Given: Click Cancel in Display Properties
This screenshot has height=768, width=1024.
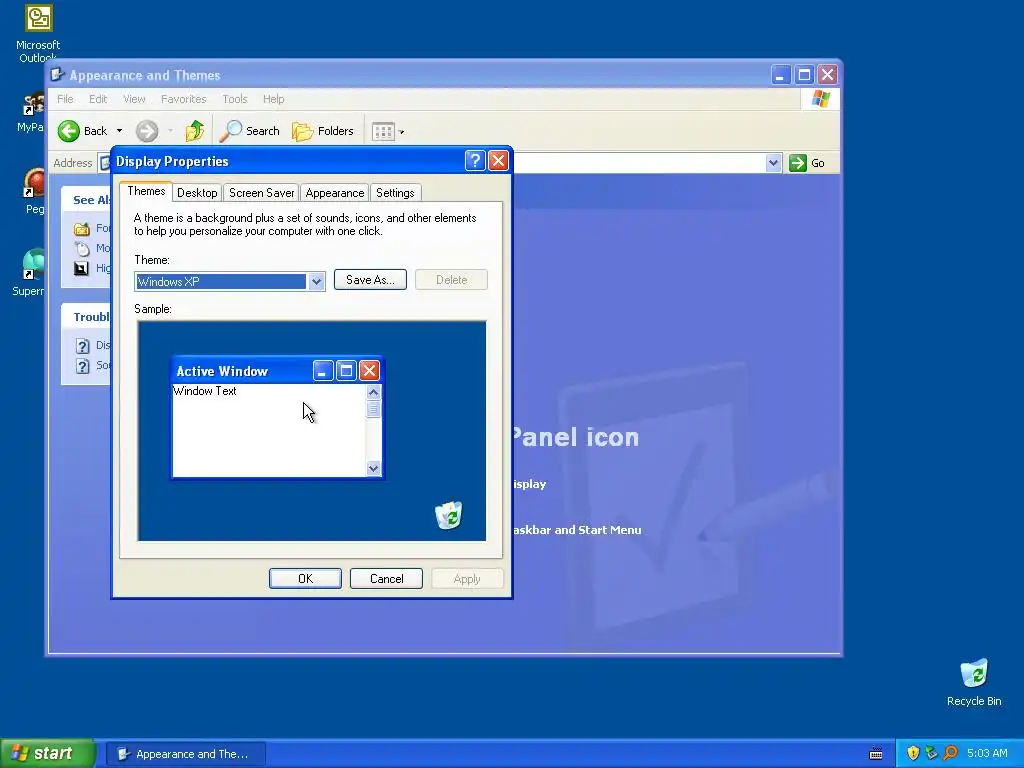Looking at the screenshot, I should pyautogui.click(x=386, y=579).
